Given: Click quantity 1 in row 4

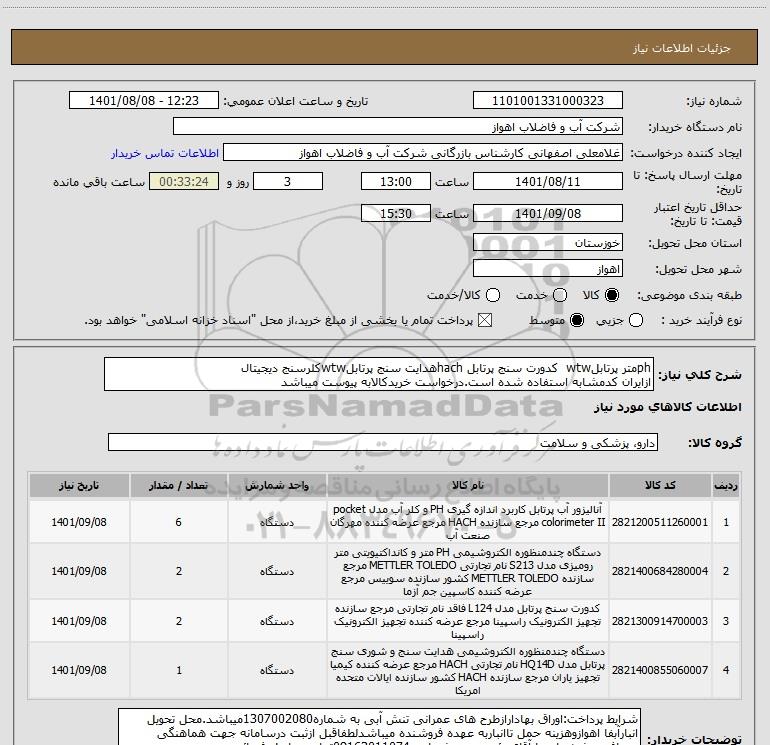Looking at the screenshot, I should coord(179,670).
